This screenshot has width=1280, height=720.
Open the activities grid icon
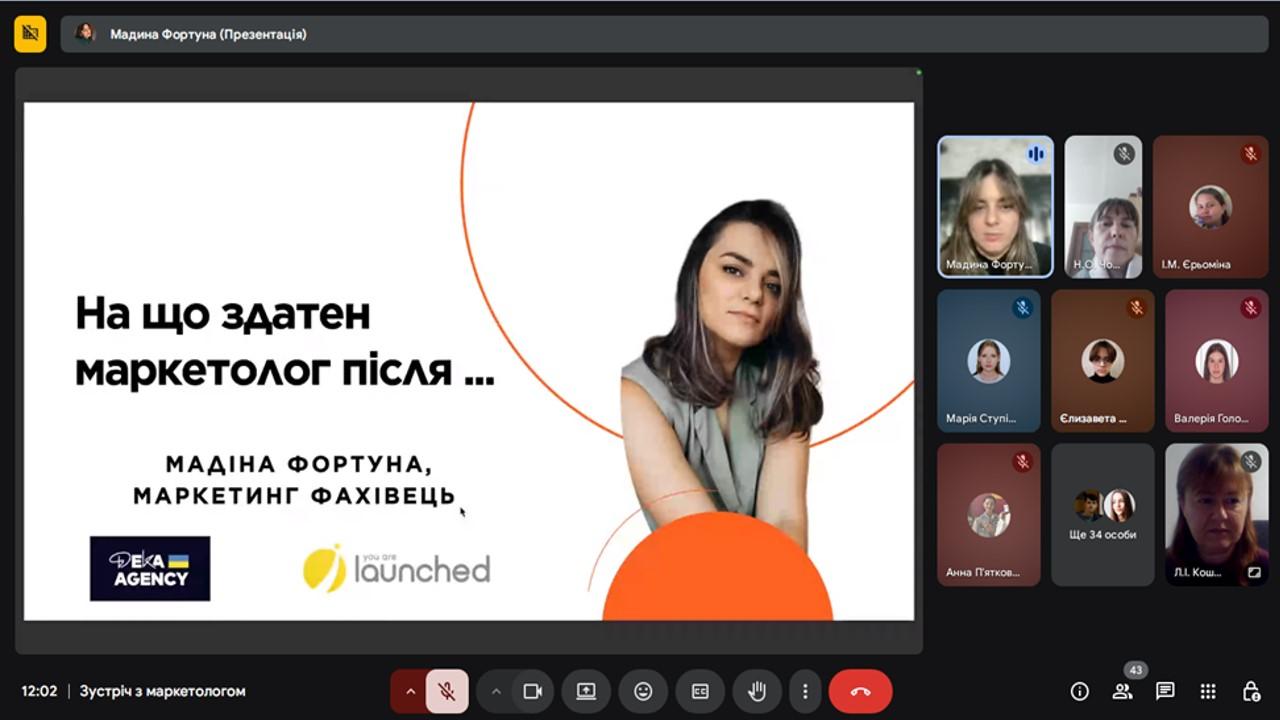(x=1208, y=691)
